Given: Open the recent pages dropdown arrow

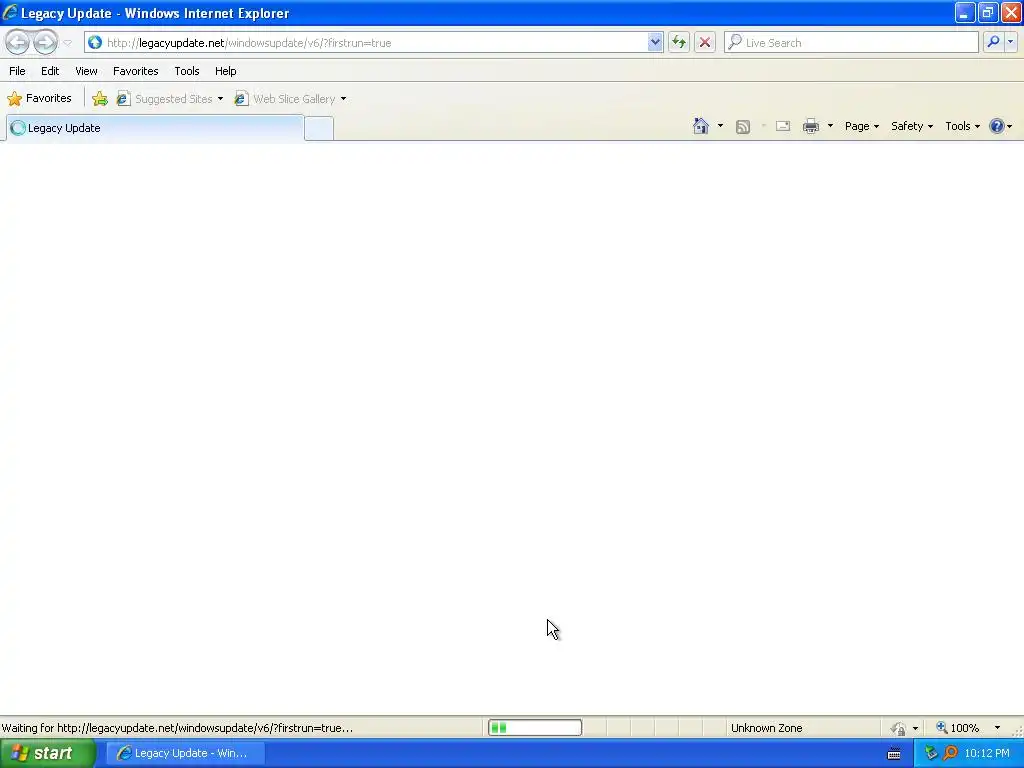Looking at the screenshot, I should pyautogui.click(x=67, y=43).
